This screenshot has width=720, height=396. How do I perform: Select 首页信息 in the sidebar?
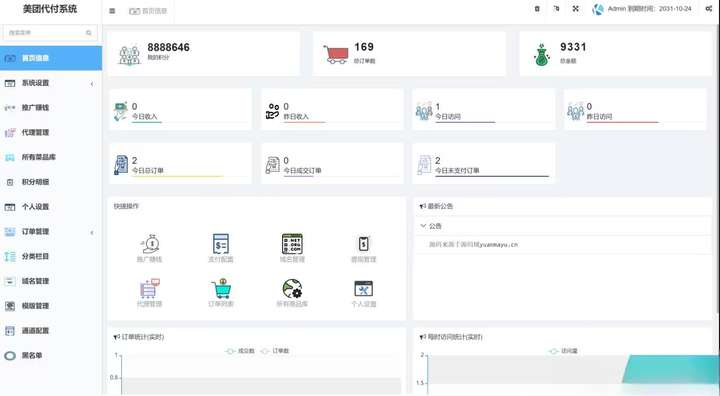coord(51,58)
